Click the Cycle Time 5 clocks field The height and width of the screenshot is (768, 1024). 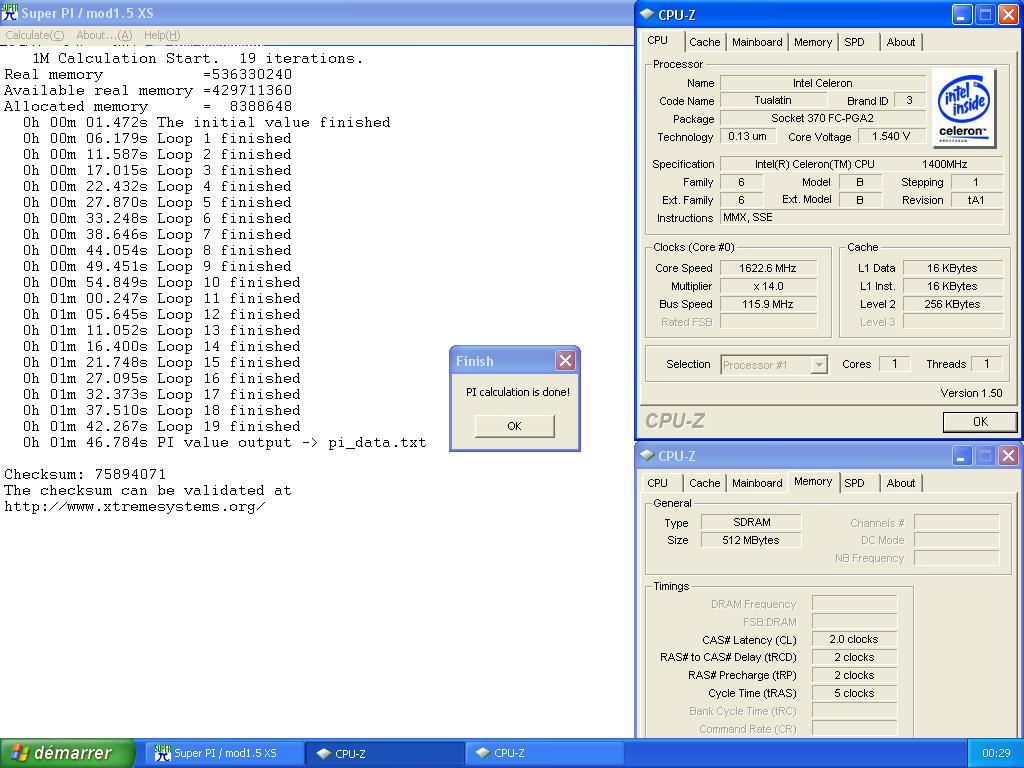coord(854,693)
